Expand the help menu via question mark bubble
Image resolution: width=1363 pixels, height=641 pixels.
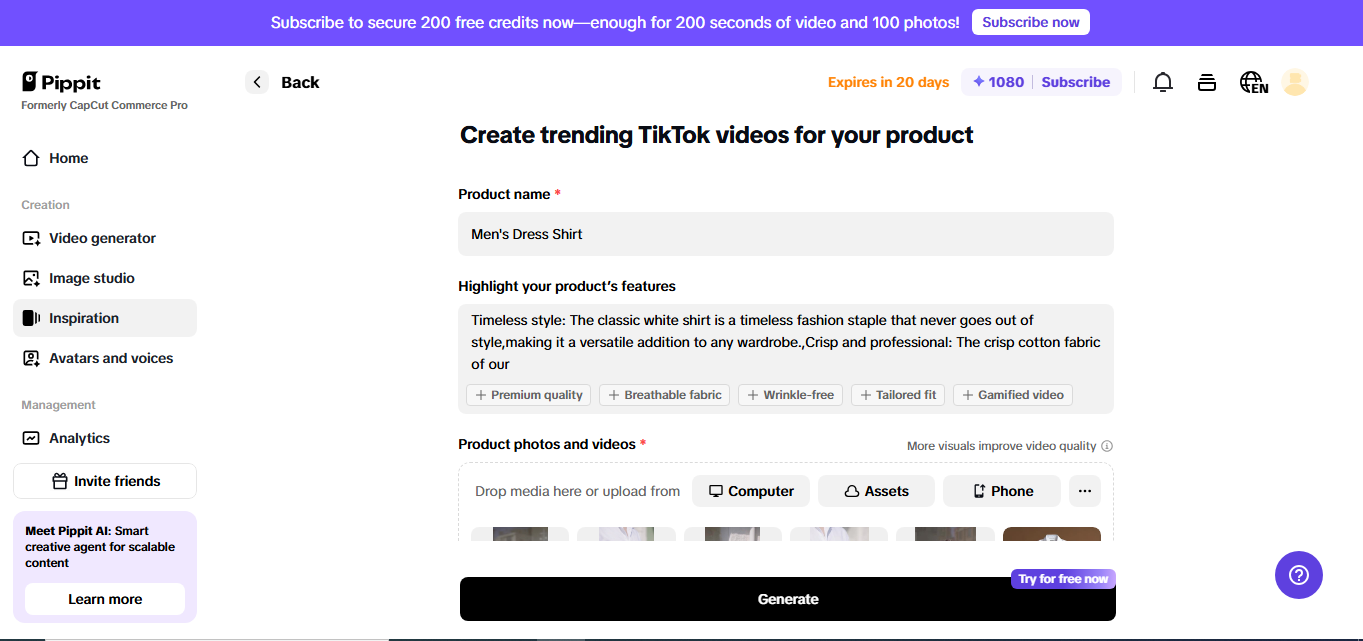pos(1298,575)
